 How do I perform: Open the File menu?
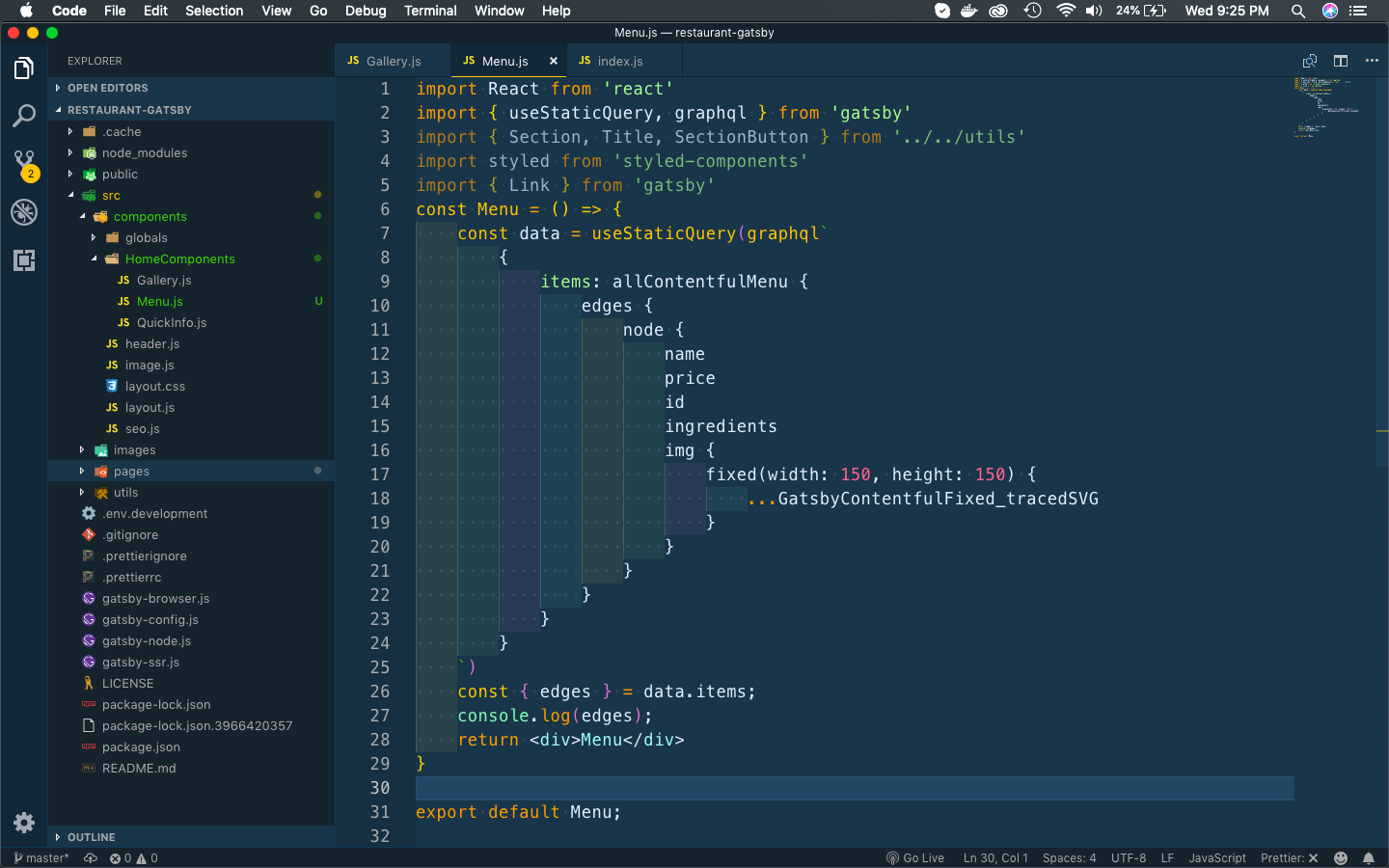coord(115,11)
